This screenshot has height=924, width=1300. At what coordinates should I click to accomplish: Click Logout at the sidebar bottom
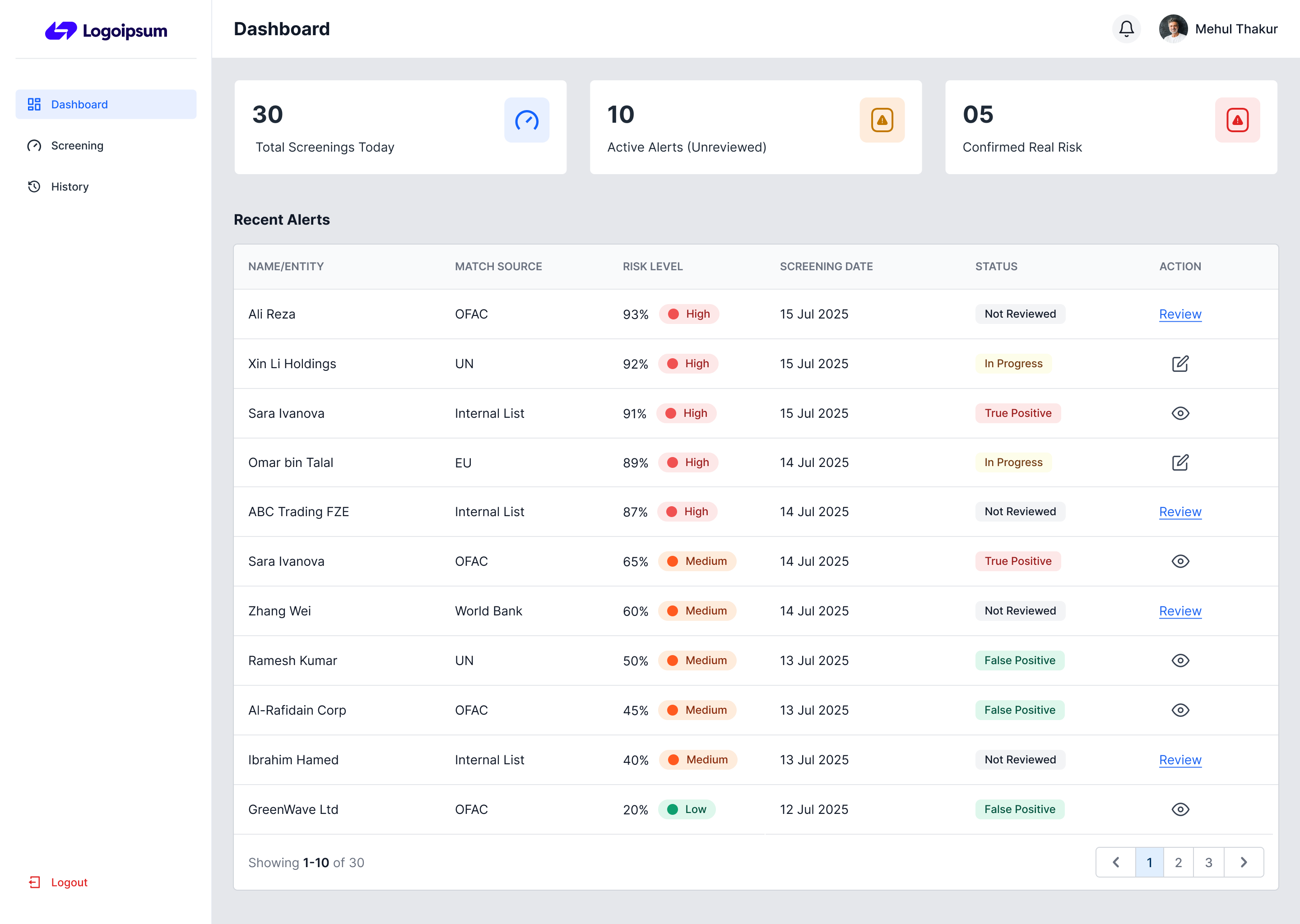[68, 882]
